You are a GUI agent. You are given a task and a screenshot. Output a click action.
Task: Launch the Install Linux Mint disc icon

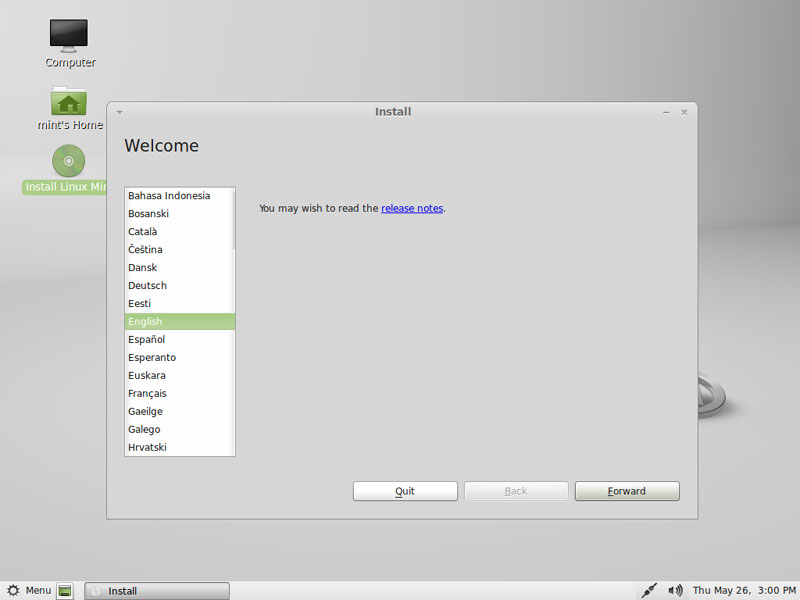point(68,161)
